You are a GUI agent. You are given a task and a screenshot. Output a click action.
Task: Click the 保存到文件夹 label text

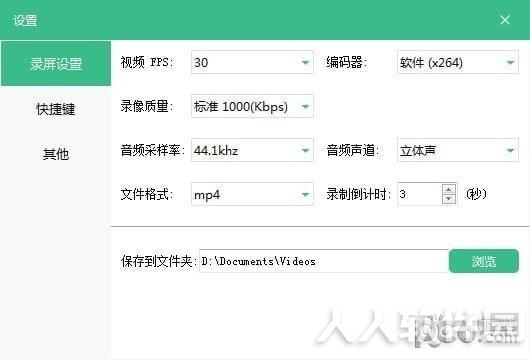coord(159,261)
